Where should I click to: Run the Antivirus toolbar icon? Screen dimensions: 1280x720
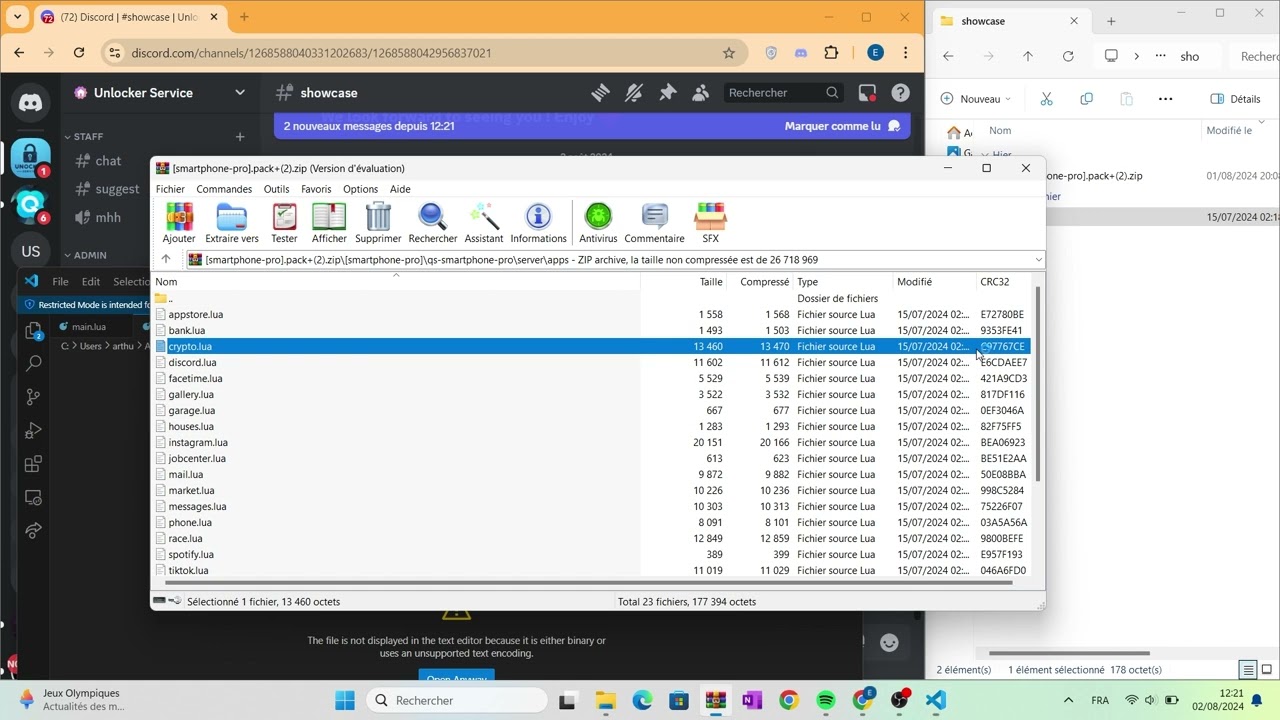[x=598, y=223]
